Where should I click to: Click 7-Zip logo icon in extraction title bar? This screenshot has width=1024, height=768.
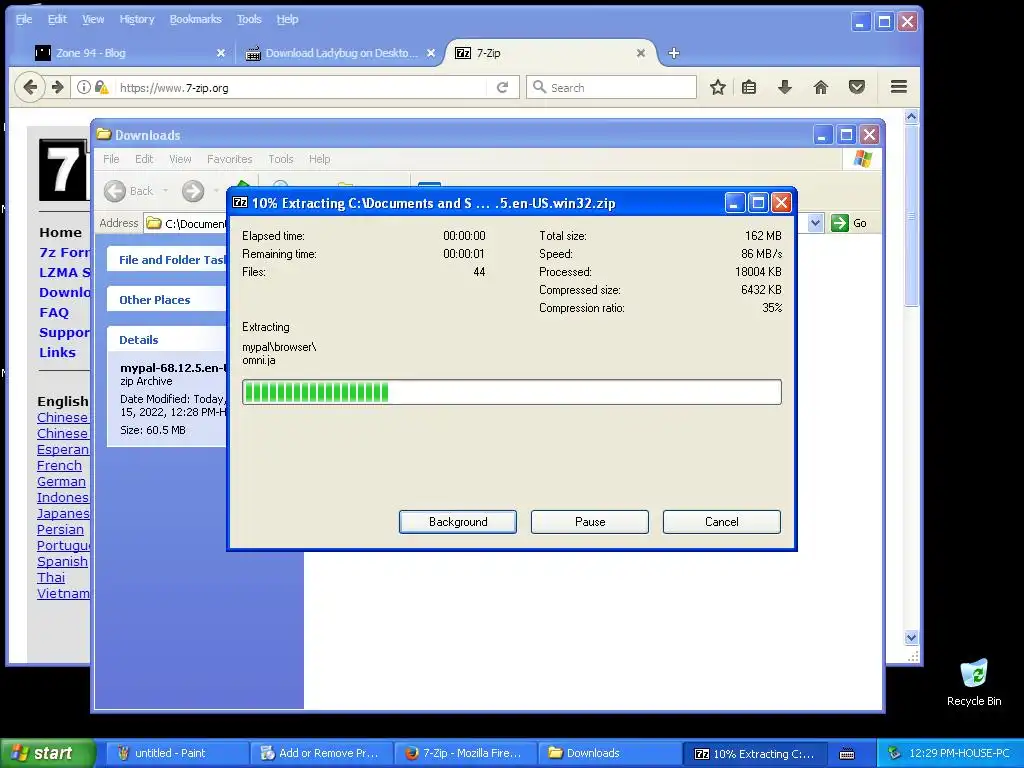(240, 202)
